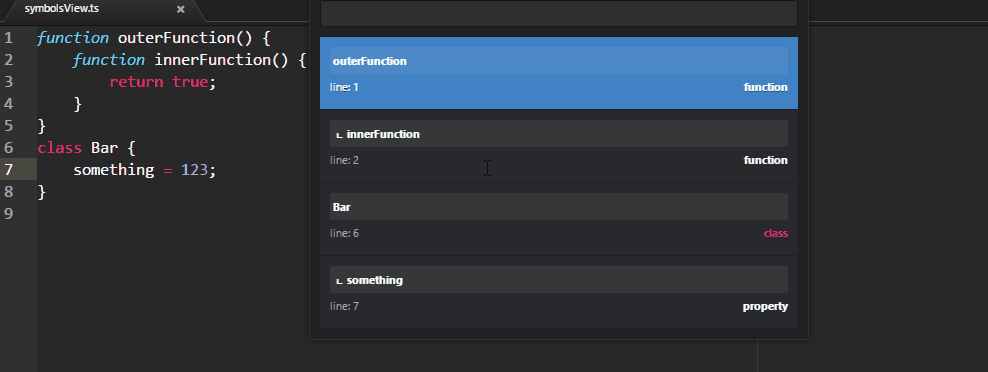This screenshot has height=372, width=988.
Task: Close the symbolsView.ts tab
Action: (x=181, y=9)
